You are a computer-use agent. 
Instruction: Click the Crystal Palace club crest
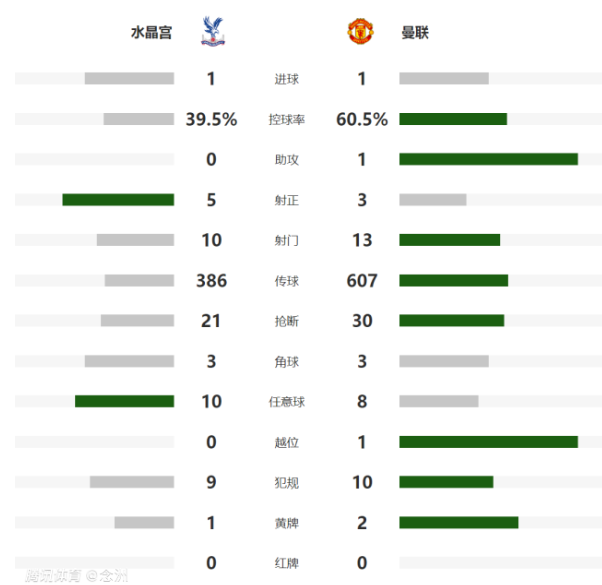point(212,32)
